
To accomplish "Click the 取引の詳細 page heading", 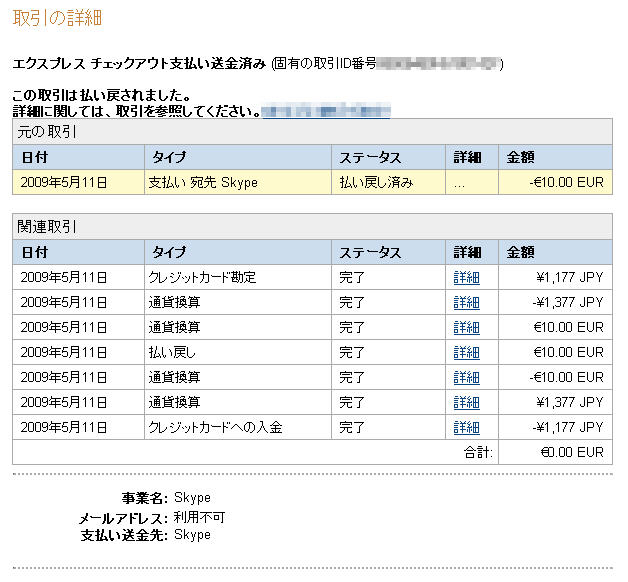I will point(57,18).
